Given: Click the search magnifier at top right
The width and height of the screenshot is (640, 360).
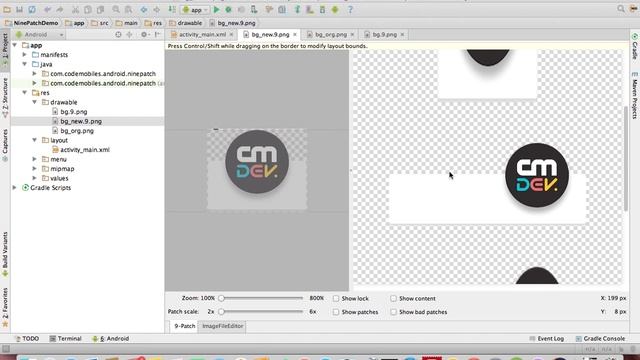Looking at the screenshot, I should click(x=621, y=9).
